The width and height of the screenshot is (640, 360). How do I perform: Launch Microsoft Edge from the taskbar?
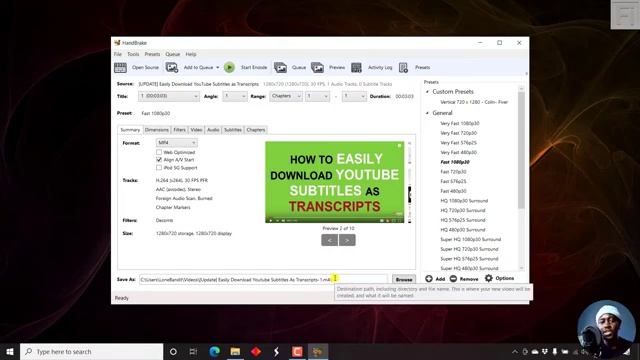coord(215,351)
